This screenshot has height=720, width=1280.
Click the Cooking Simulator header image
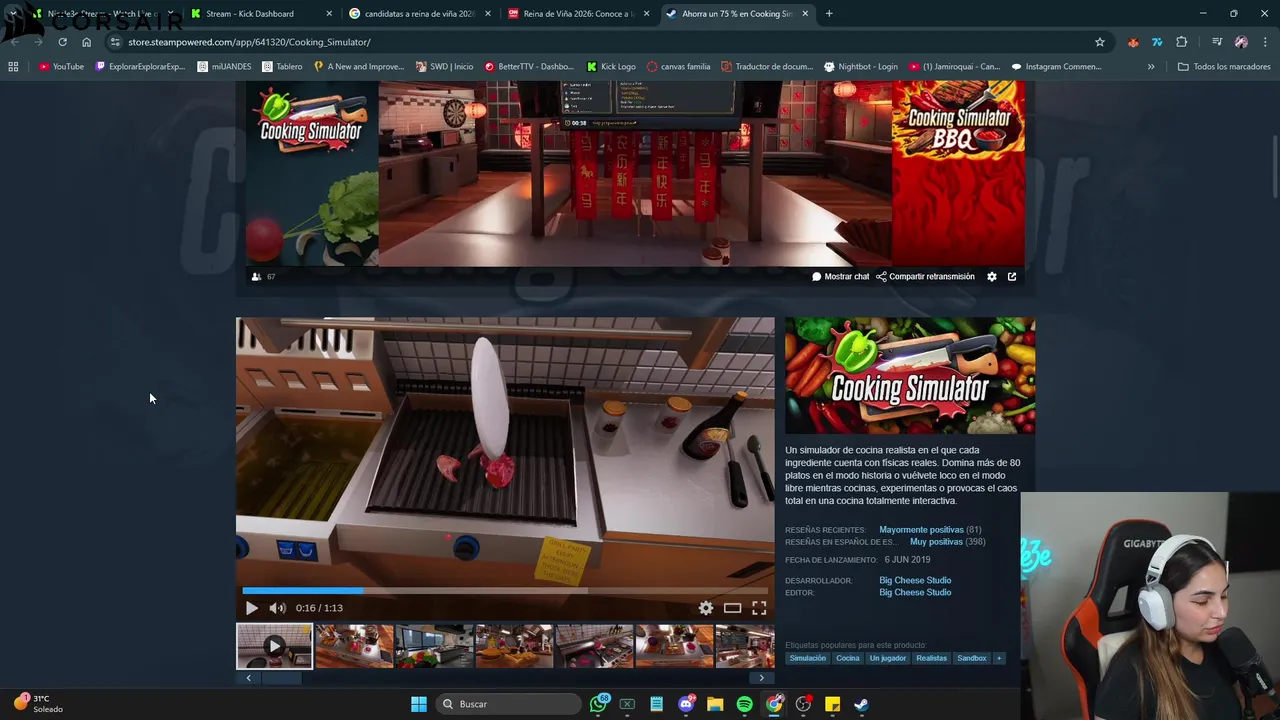pyautogui.click(x=910, y=376)
